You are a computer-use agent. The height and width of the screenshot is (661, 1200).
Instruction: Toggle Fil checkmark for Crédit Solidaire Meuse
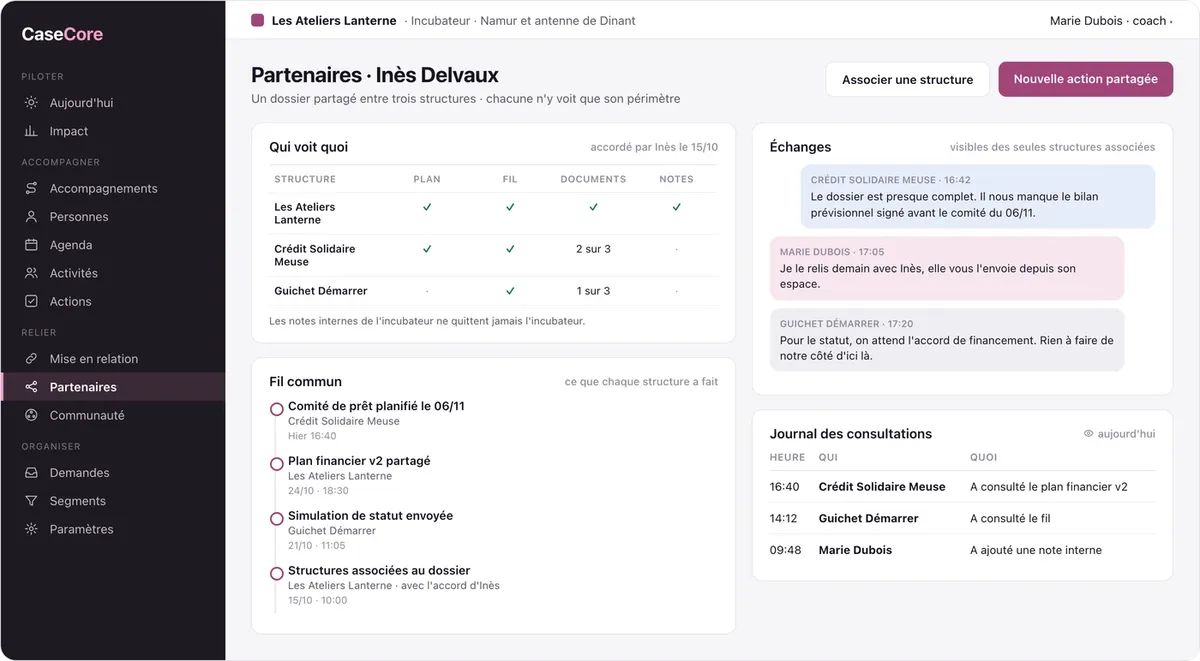[510, 248]
